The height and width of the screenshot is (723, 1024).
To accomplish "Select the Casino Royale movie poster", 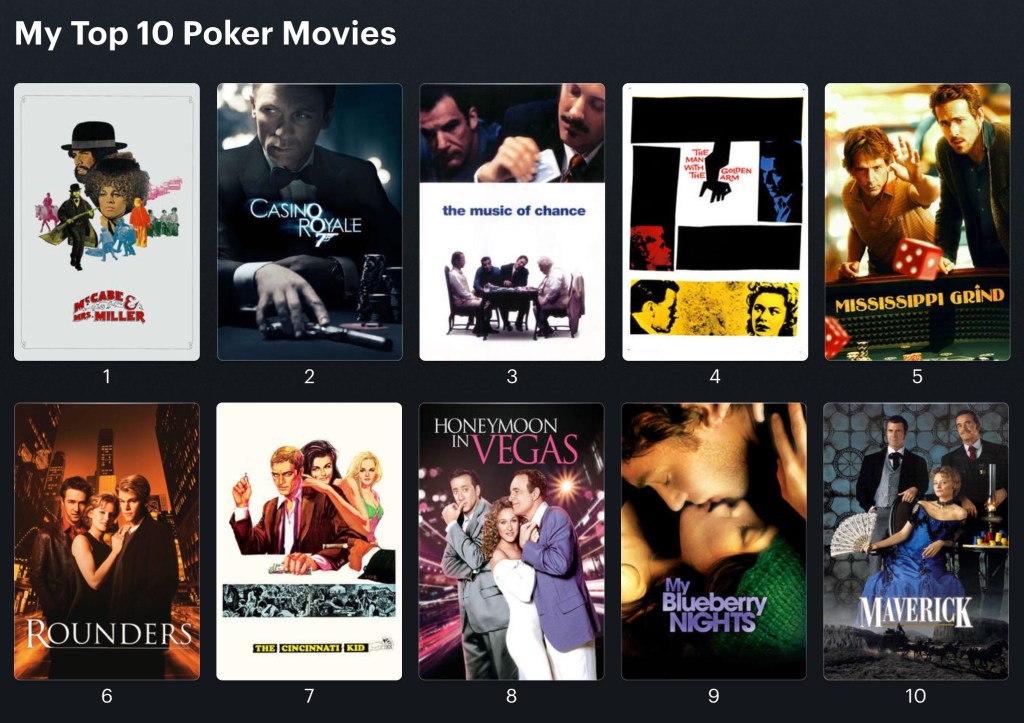I will (x=310, y=222).
